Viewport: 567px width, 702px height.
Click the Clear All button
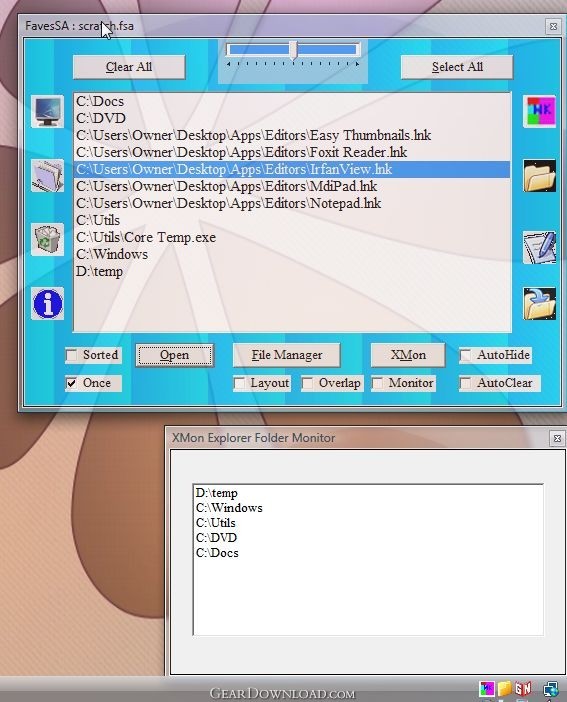click(129, 67)
